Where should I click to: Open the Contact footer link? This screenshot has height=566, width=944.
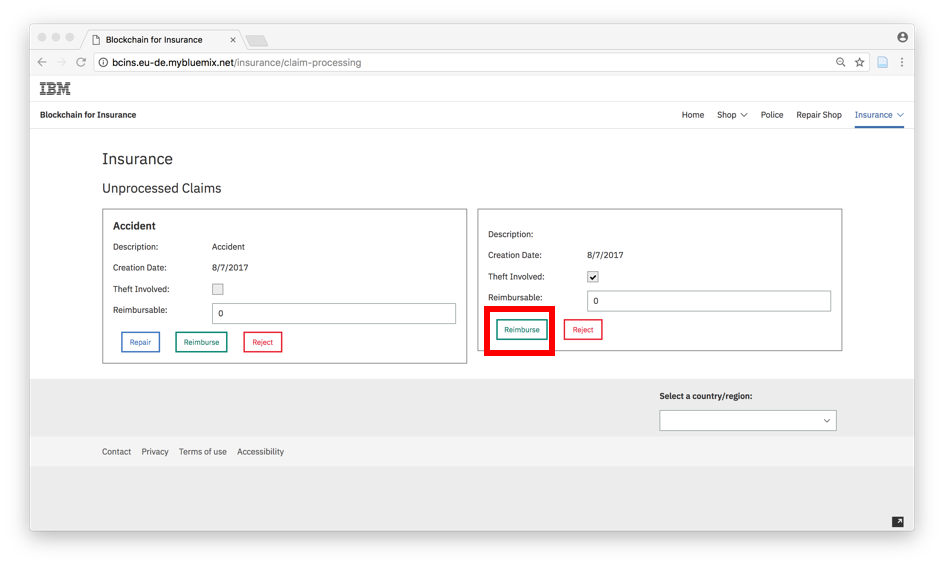pos(116,452)
